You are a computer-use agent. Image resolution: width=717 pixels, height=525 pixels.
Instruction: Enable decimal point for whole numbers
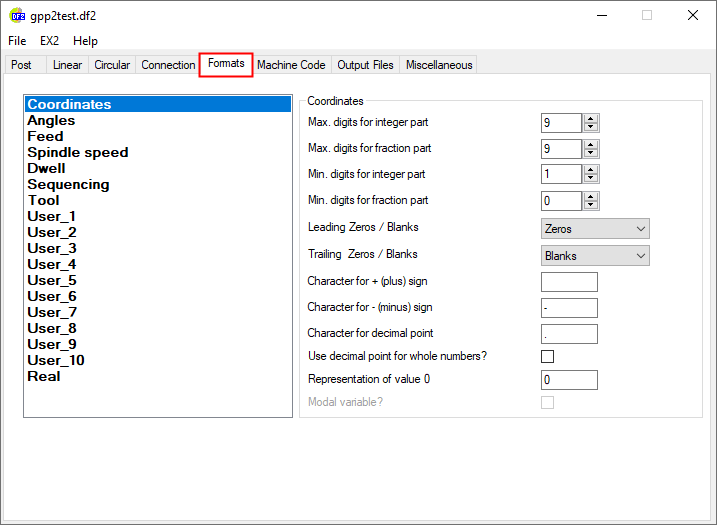pos(547,356)
